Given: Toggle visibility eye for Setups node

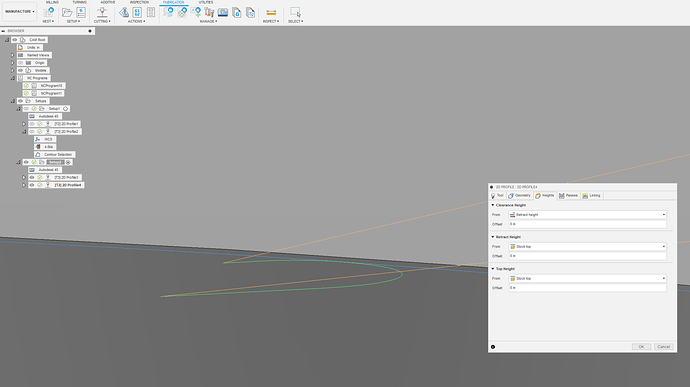Looking at the screenshot, I should click(20, 101).
